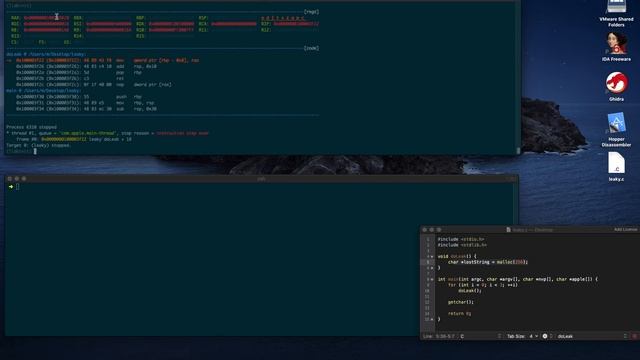
Task: Click the fold arrow on editor line 15
Action: pyautogui.click(x=432, y=319)
